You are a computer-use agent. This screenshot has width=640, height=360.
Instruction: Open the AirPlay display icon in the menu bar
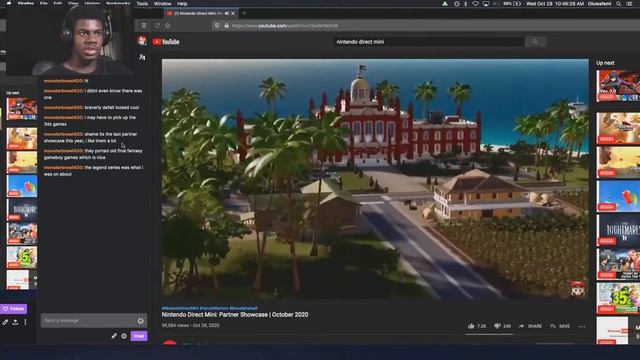(x=486, y=4)
